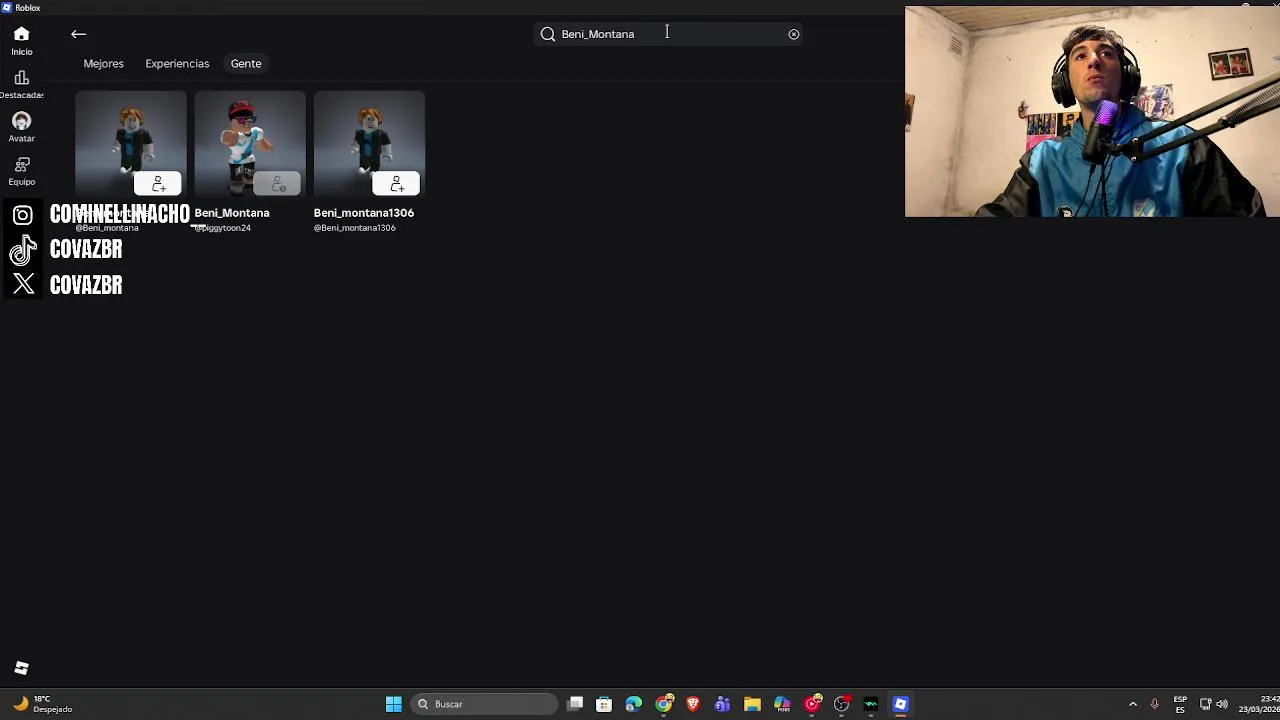Click the microphone tray icon
The image size is (1280, 720).
point(1154,704)
